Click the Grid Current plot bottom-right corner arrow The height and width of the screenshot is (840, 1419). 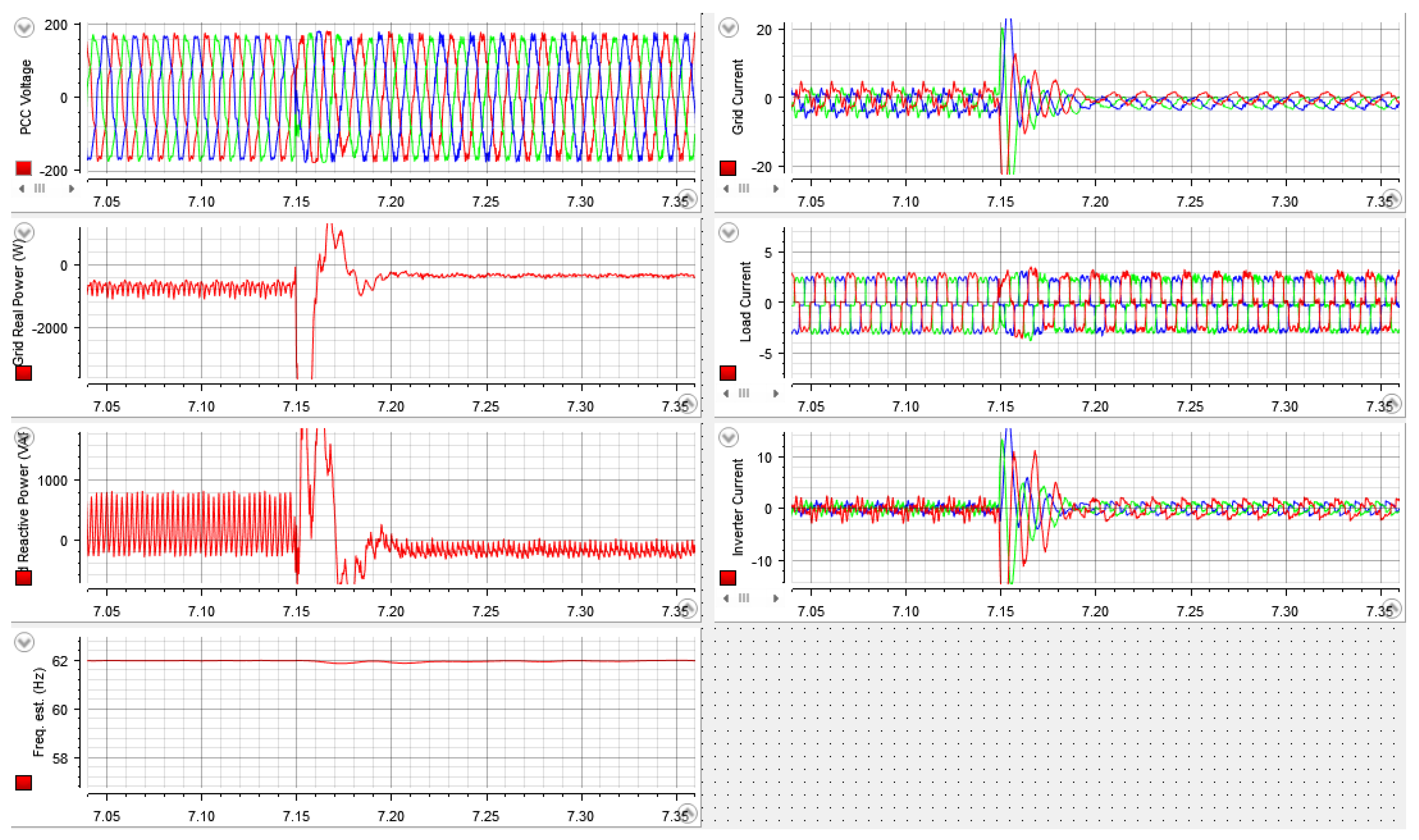click(x=1392, y=199)
